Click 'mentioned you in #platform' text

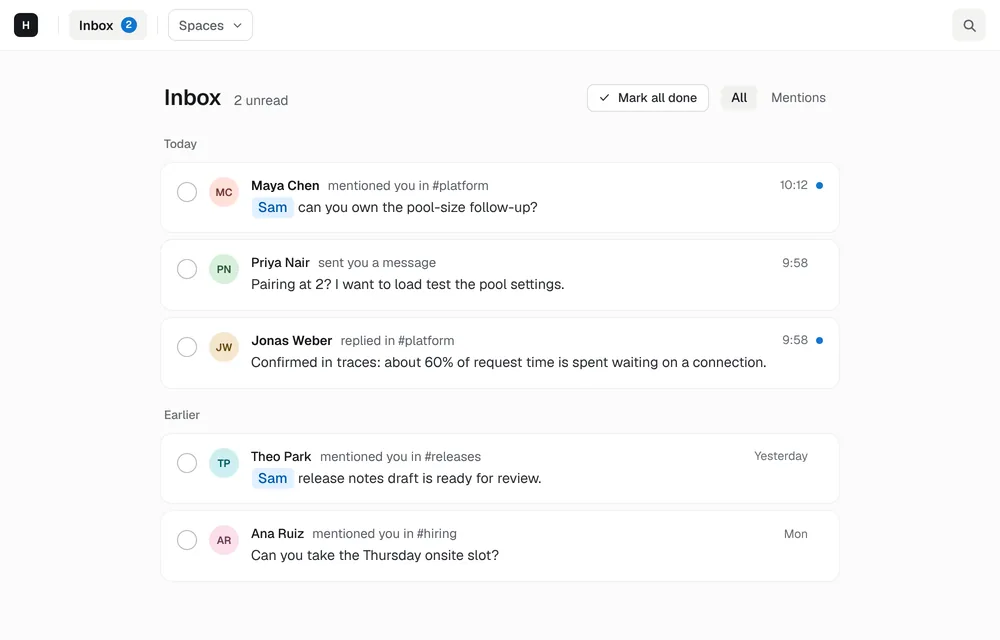click(408, 185)
